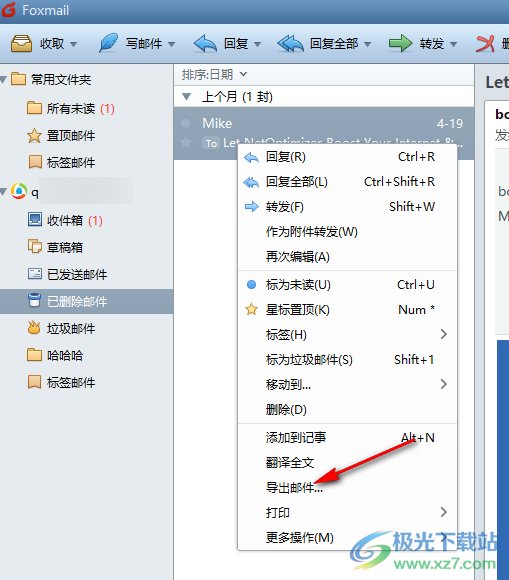Click the 4-19 date on Mike's email
Image resolution: width=509 pixels, height=580 pixels.
pos(450,124)
